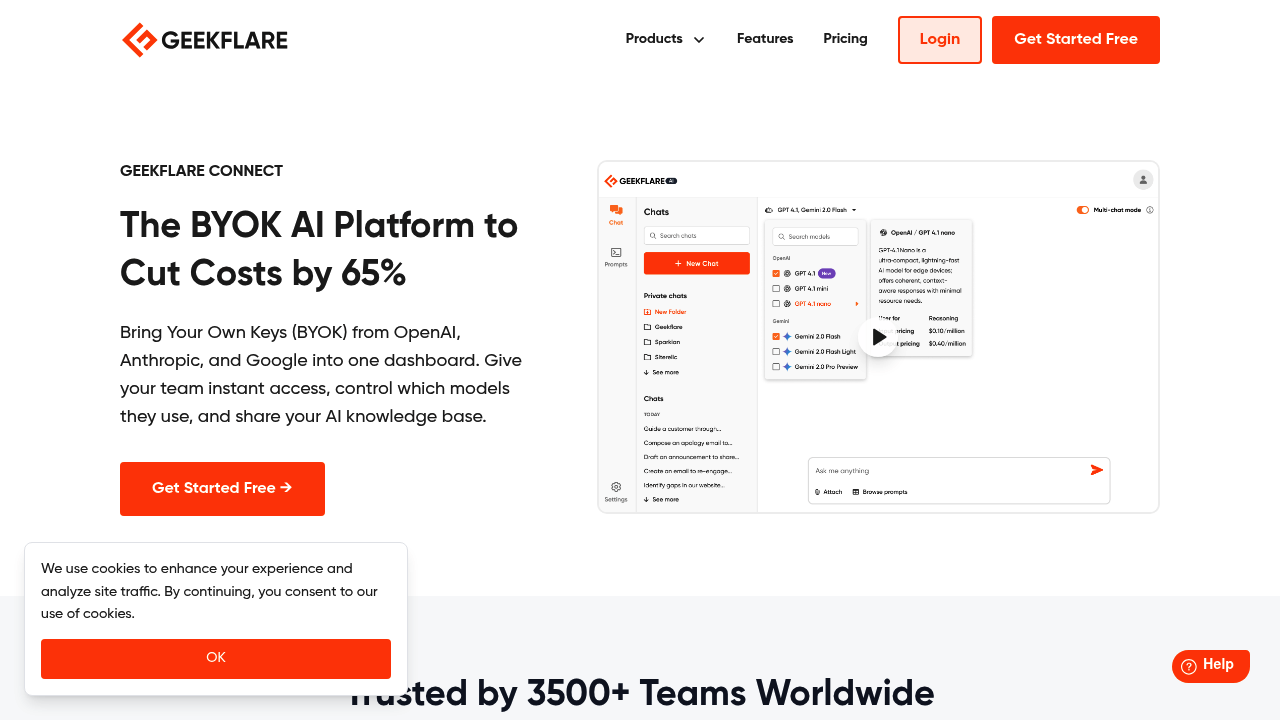Click 'Trusted by 3500+ Teams Worldwide' heading
Viewport: 1280px width, 720px height.
[641, 693]
